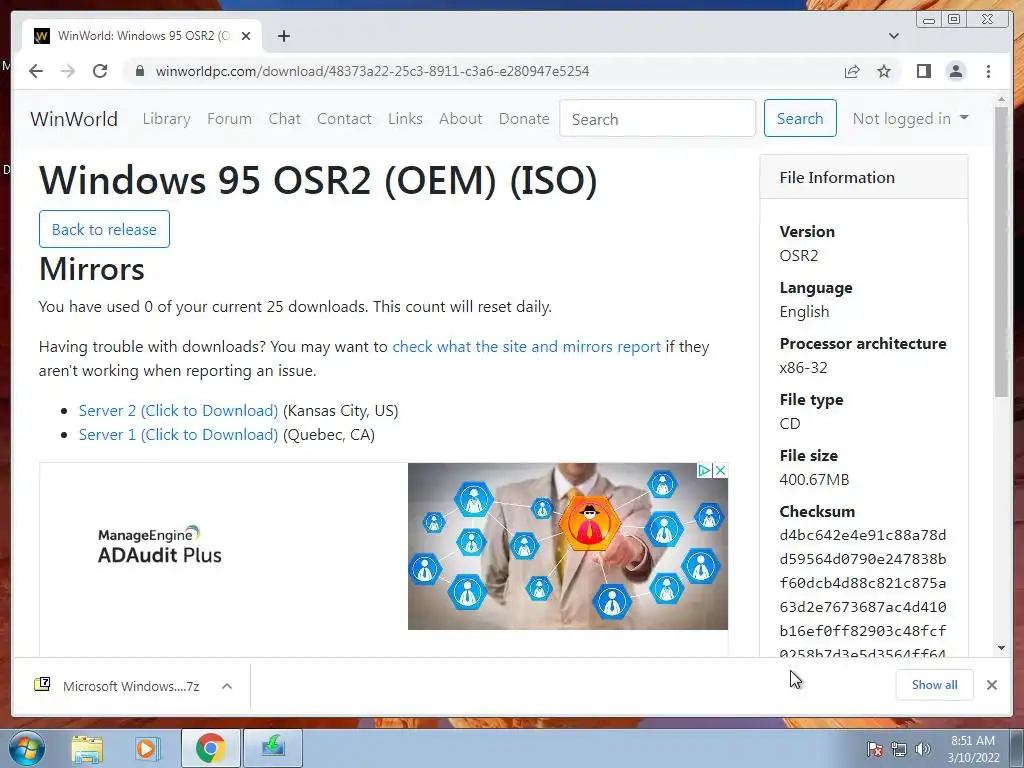1024x768 pixels.
Task: Open the Forum menu item
Action: (229, 119)
